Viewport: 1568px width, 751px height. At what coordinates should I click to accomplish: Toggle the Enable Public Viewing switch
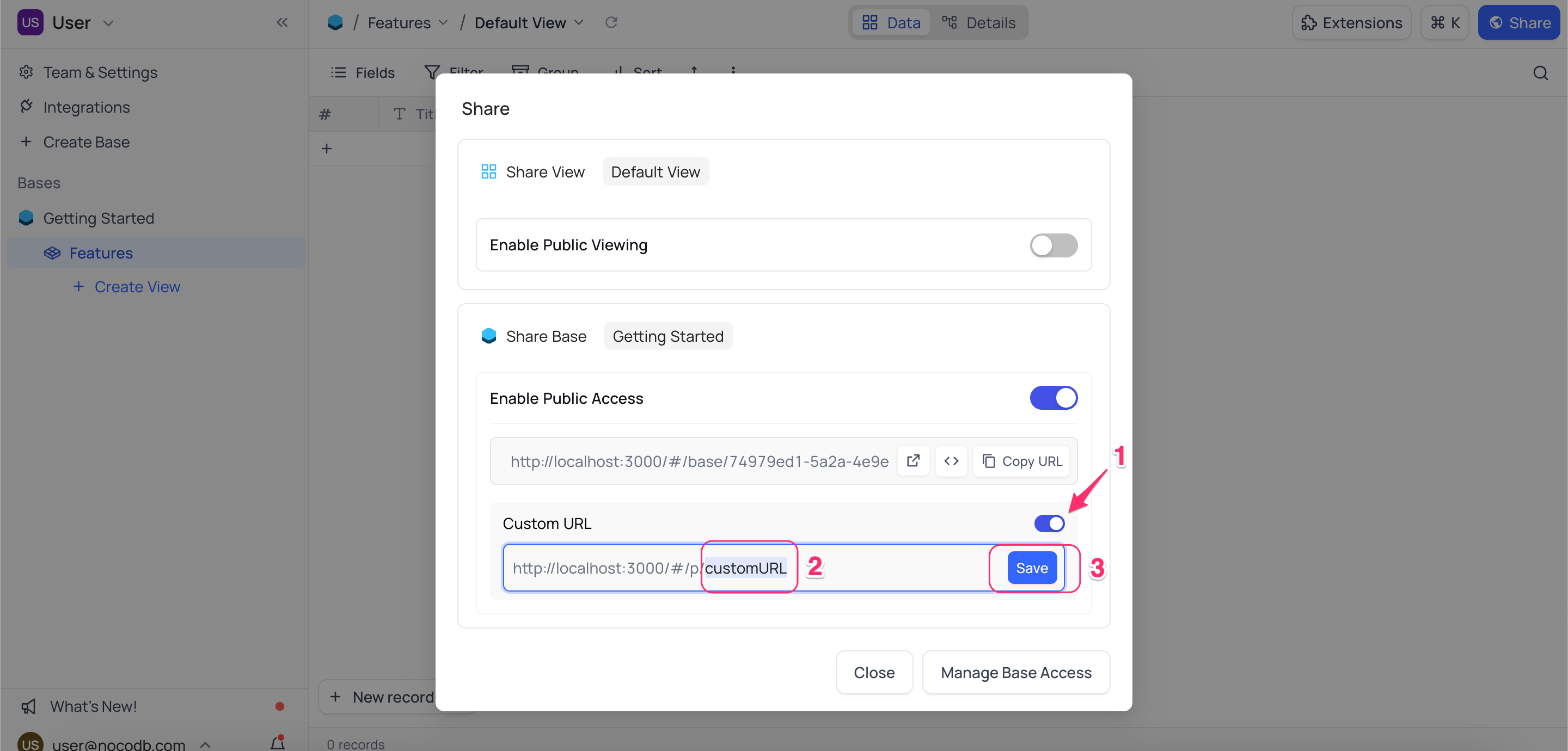[1054, 245]
